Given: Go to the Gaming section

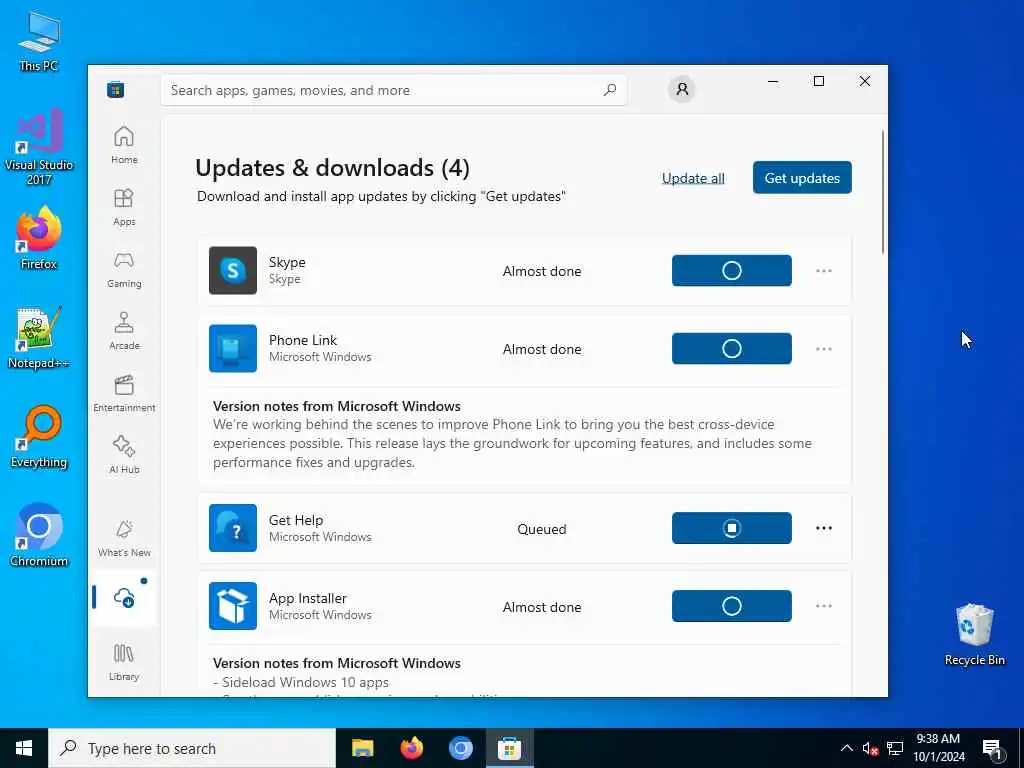Looking at the screenshot, I should pos(124,269).
